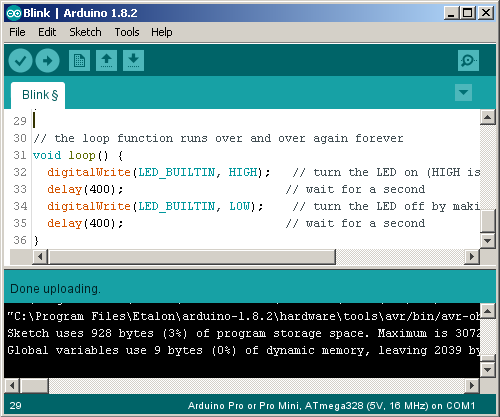Select the Blink sketch tab
This screenshot has height=417, width=500.
point(38,95)
